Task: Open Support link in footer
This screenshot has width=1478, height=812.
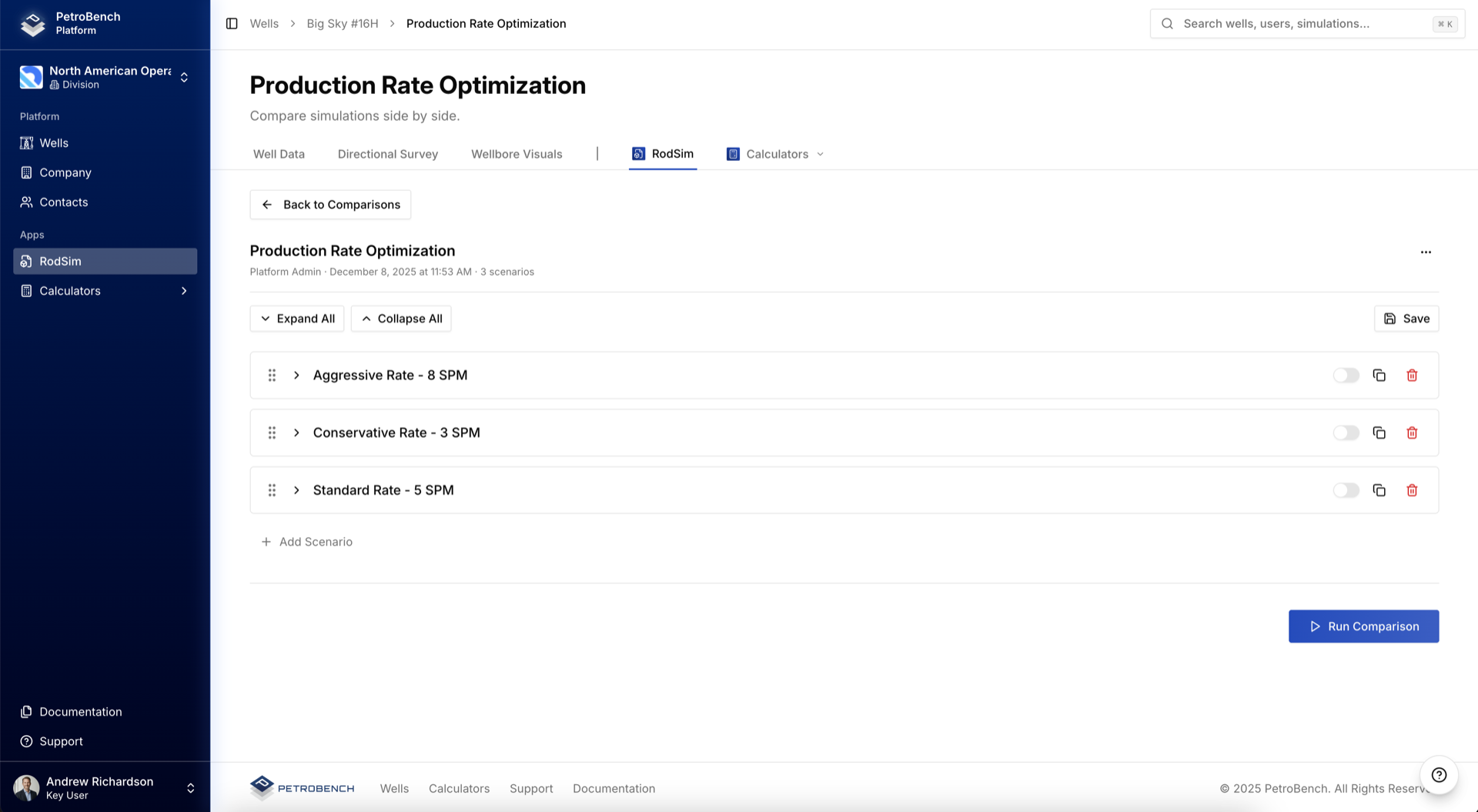Action: click(531, 788)
